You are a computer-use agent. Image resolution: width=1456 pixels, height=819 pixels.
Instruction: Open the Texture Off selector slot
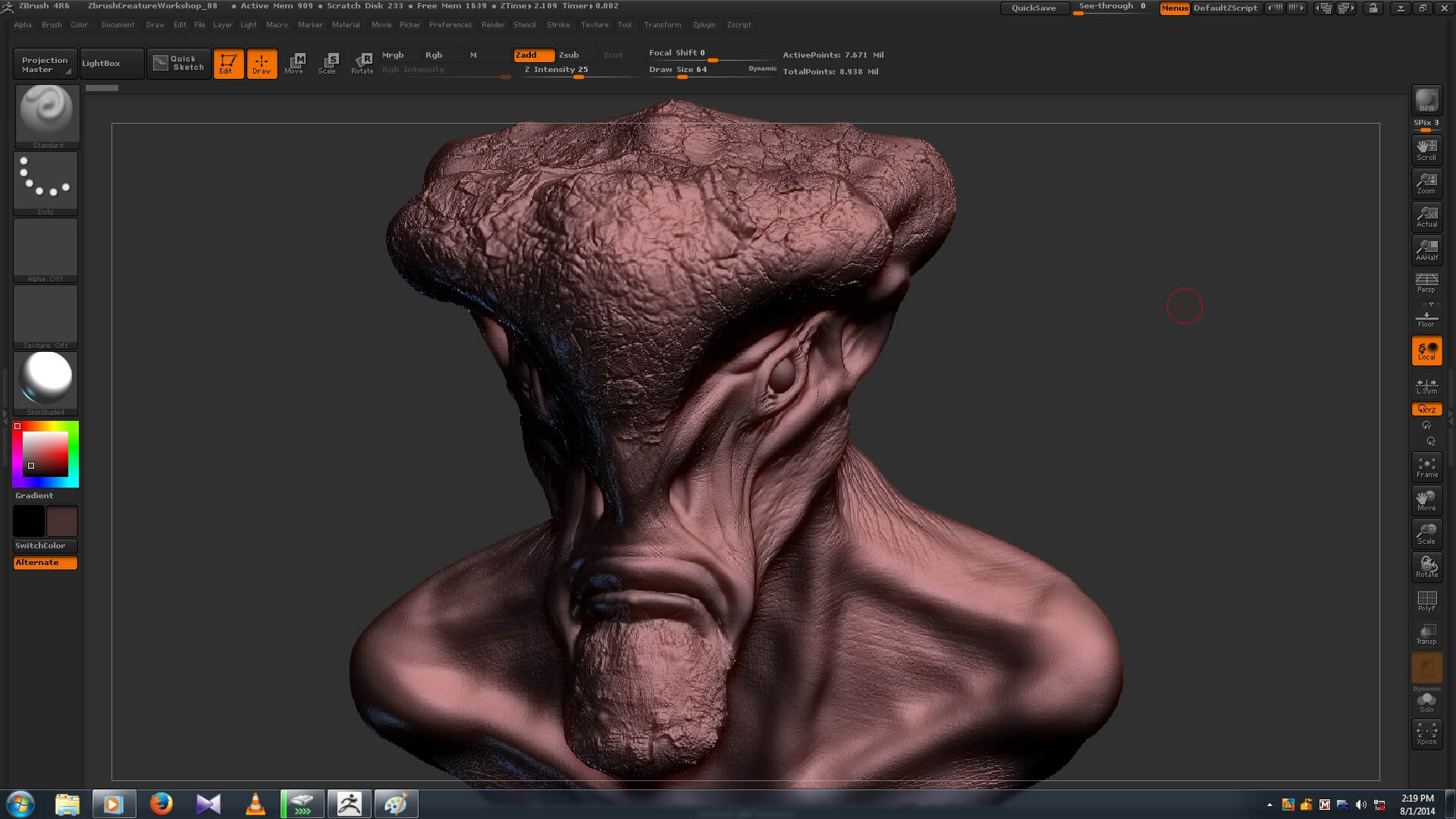45,317
